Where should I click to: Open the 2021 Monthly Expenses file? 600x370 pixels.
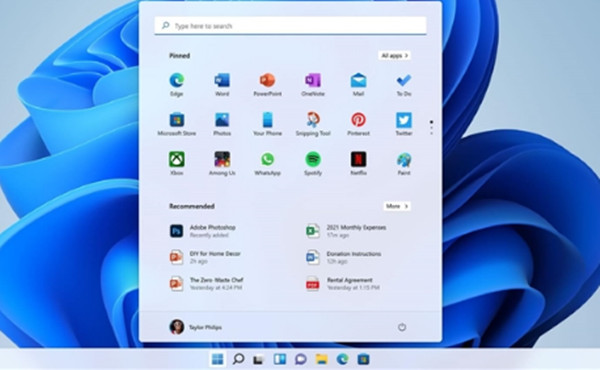(346, 231)
